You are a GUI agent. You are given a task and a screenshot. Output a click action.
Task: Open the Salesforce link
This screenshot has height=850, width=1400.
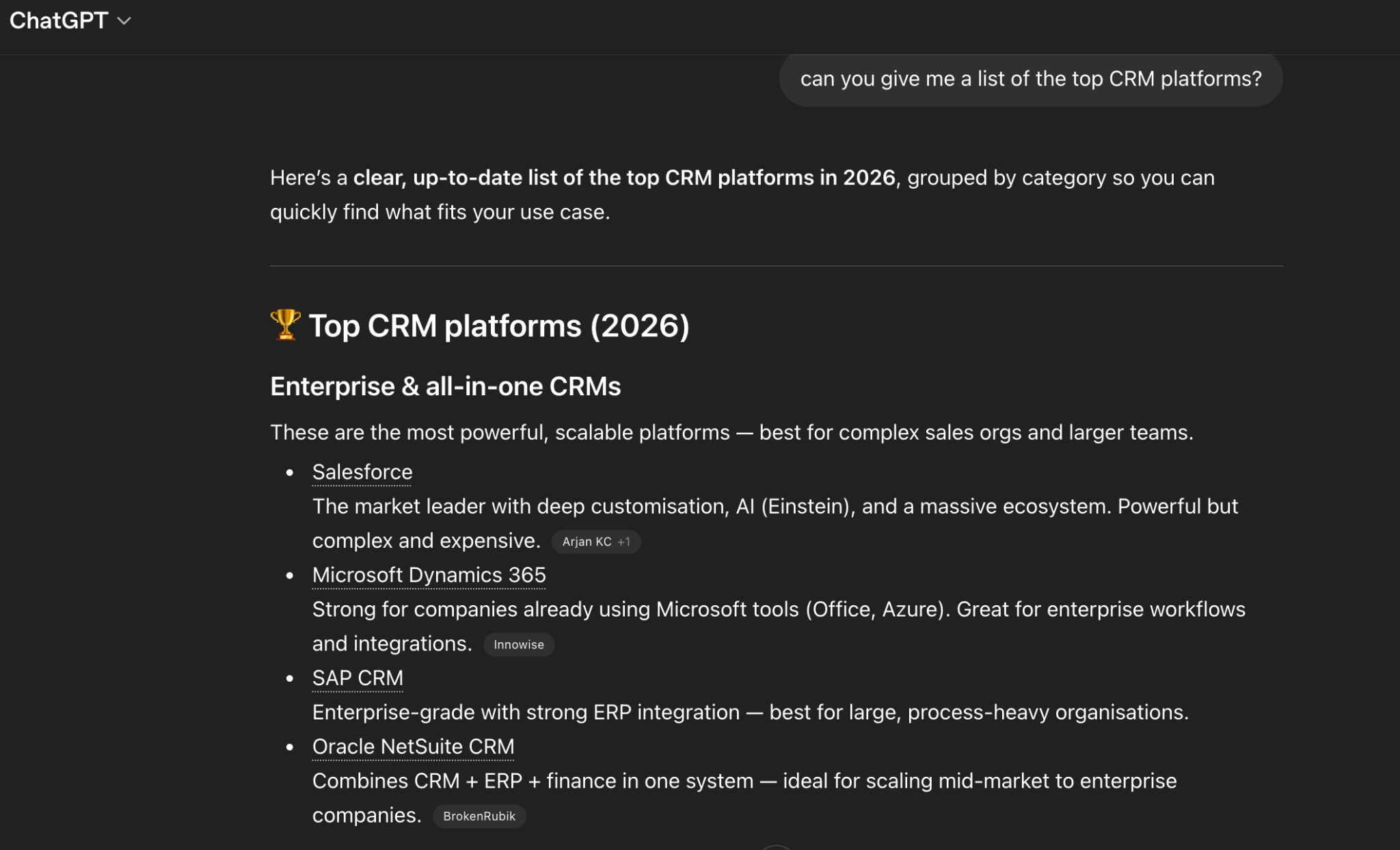pos(362,472)
